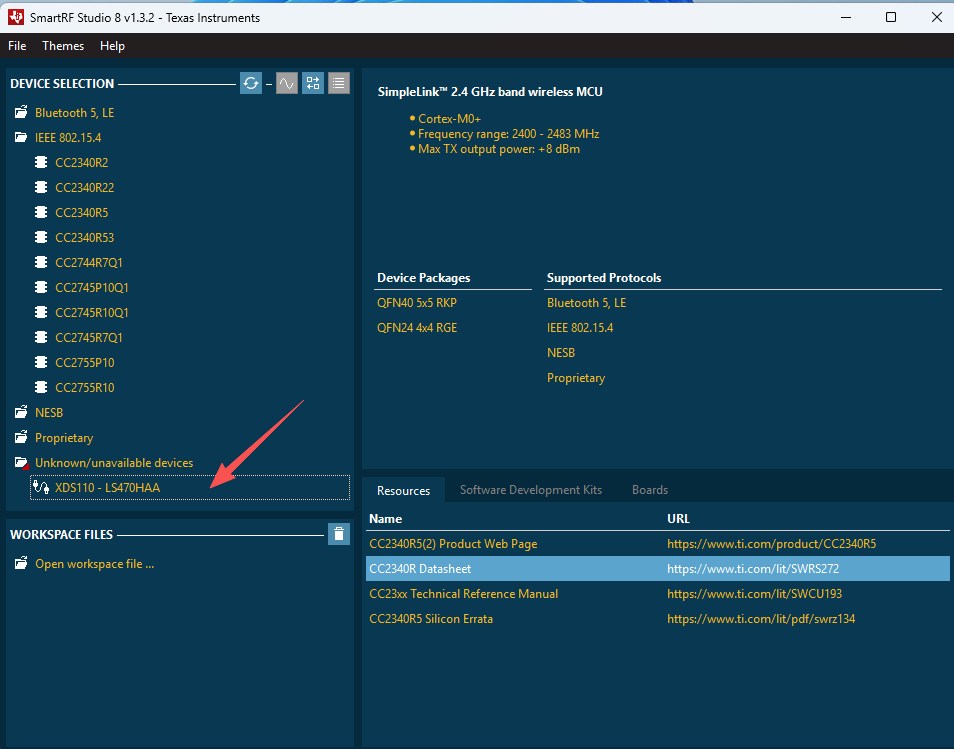Open the Themes menu
The height and width of the screenshot is (749, 954).
pyautogui.click(x=63, y=46)
